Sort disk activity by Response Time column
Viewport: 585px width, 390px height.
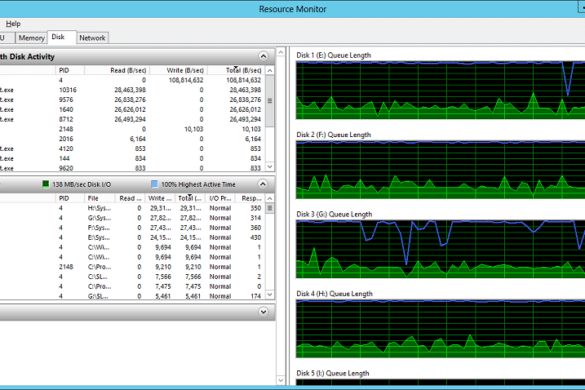251,198
